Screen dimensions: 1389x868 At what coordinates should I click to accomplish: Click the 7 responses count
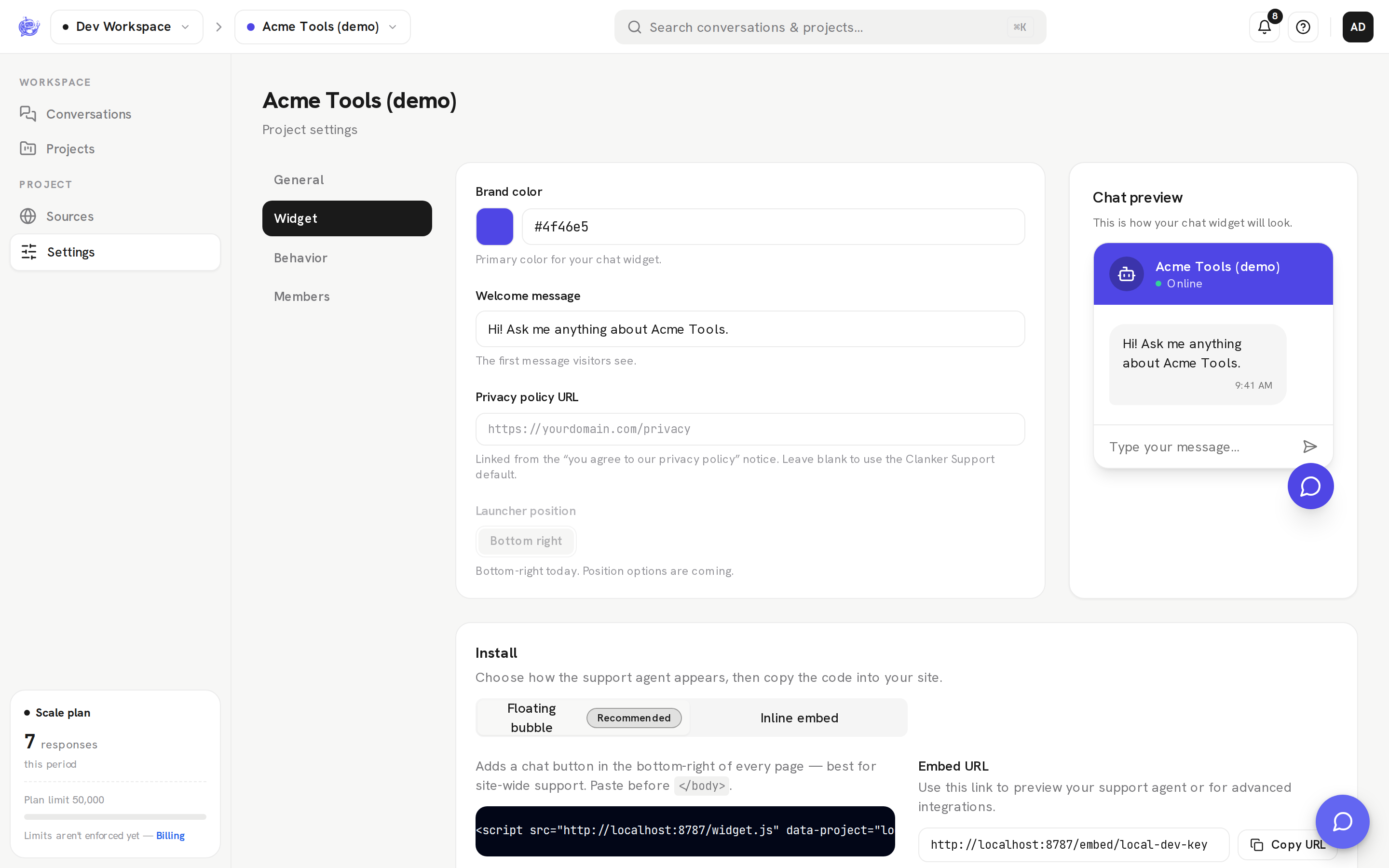tap(60, 742)
